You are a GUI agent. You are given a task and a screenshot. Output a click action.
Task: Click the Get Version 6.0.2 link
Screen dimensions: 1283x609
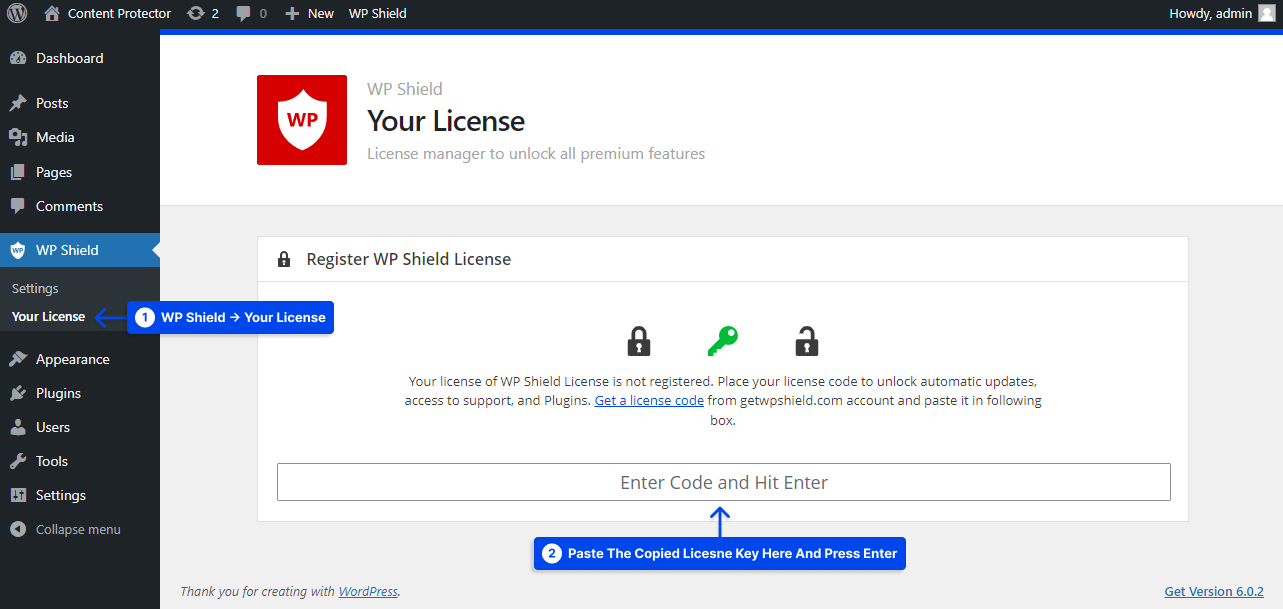point(1214,591)
